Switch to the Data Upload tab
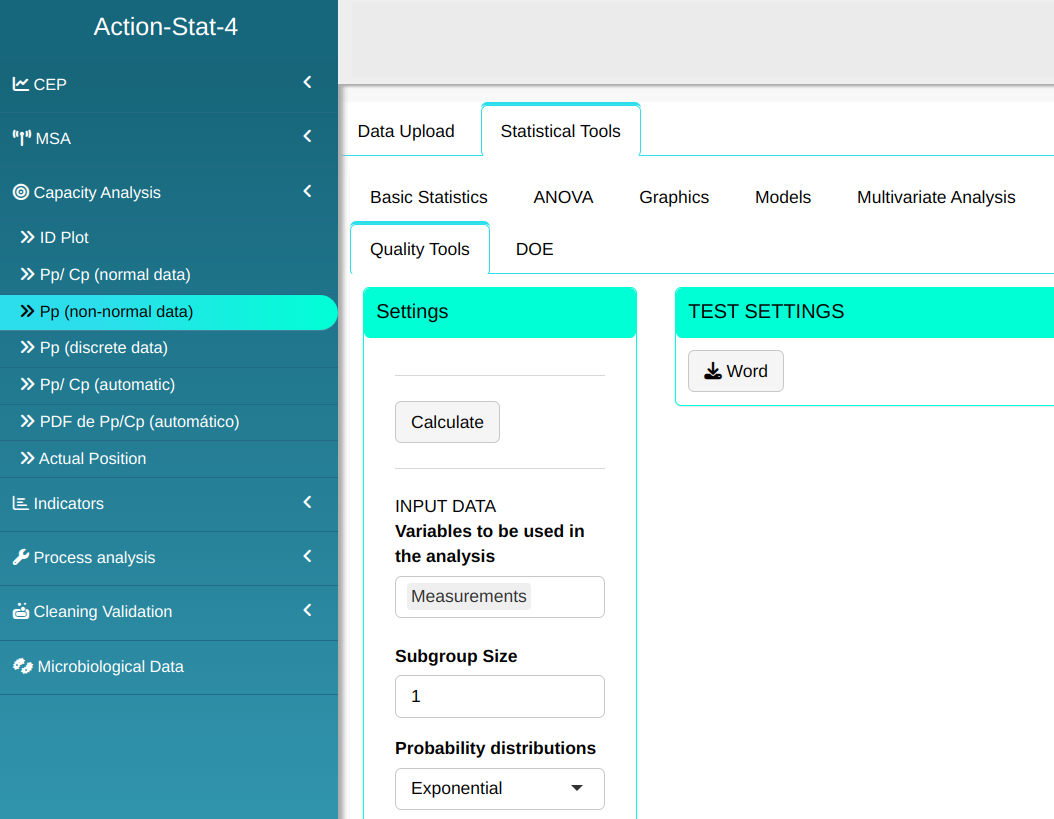The image size is (1054, 819). (406, 131)
